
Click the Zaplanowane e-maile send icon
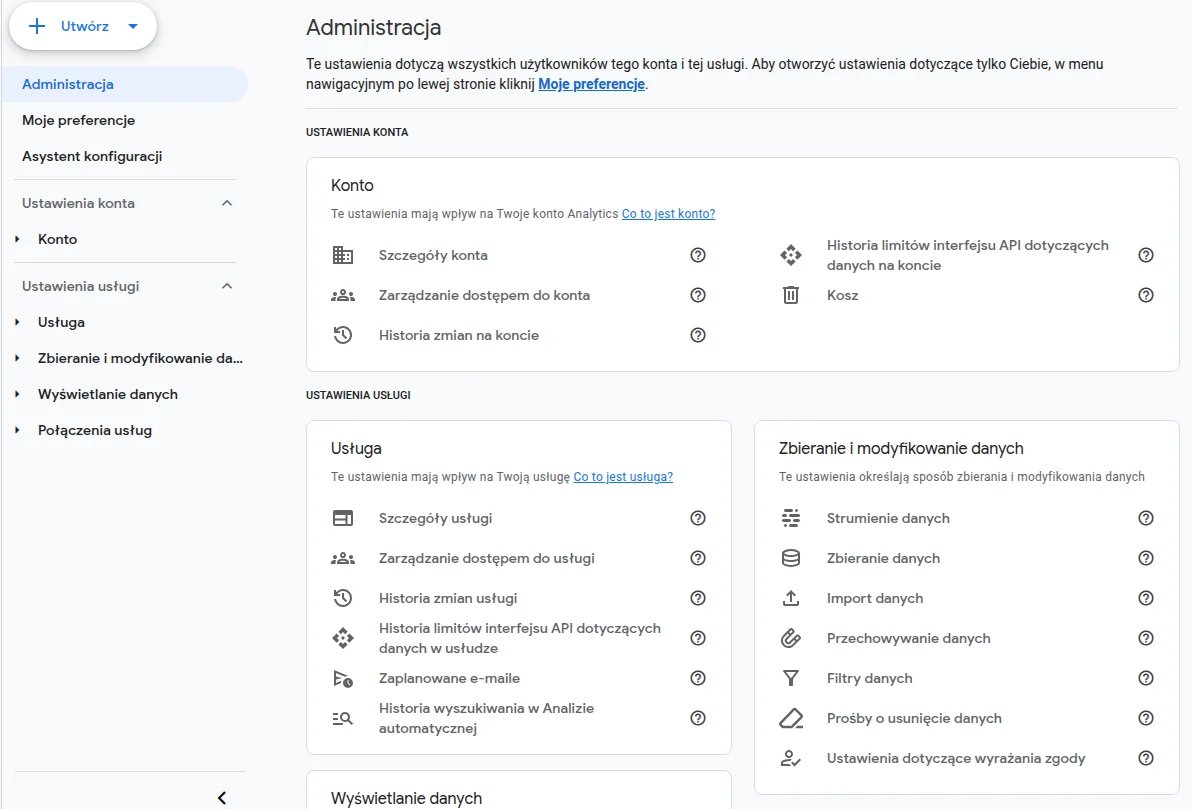coord(343,678)
